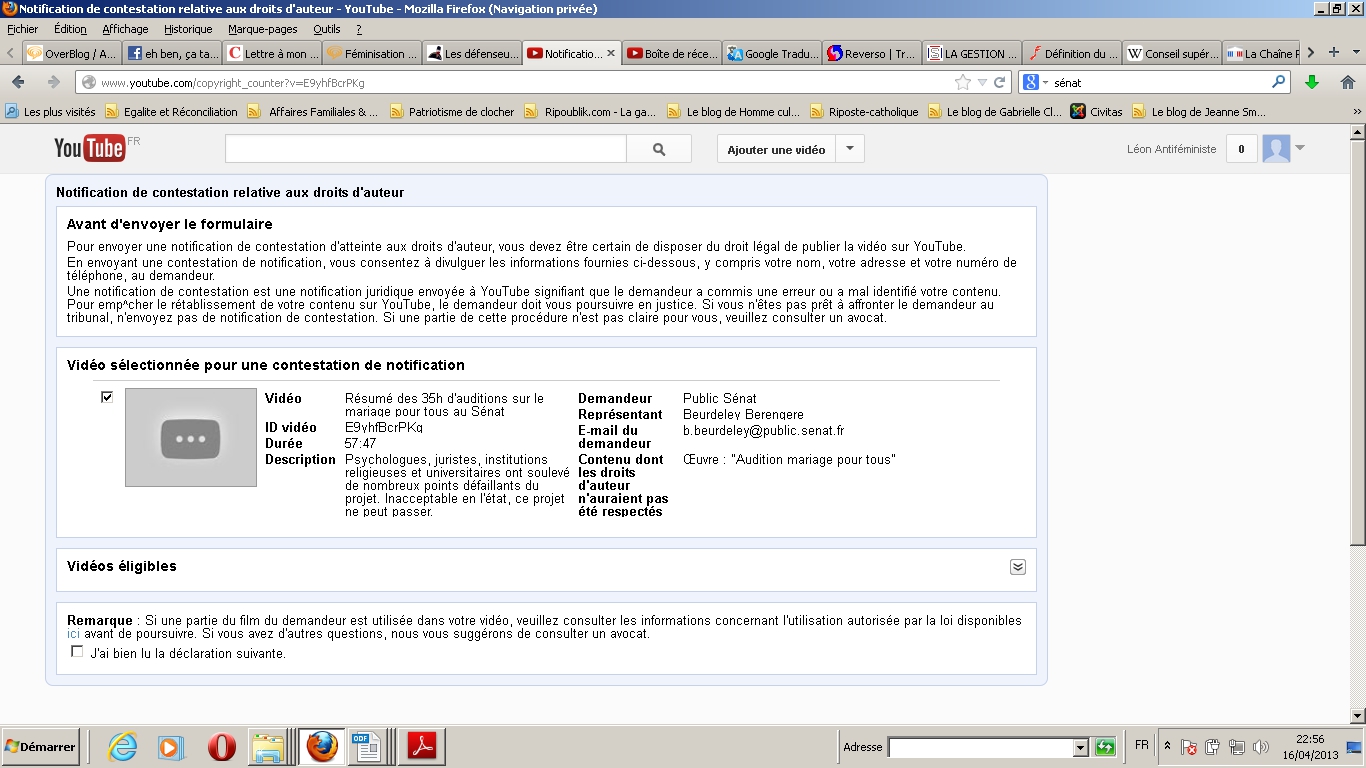Screen dimensions: 1366x768
Task: Switch to the 'Google Tradu...' tab
Action: click(772, 53)
